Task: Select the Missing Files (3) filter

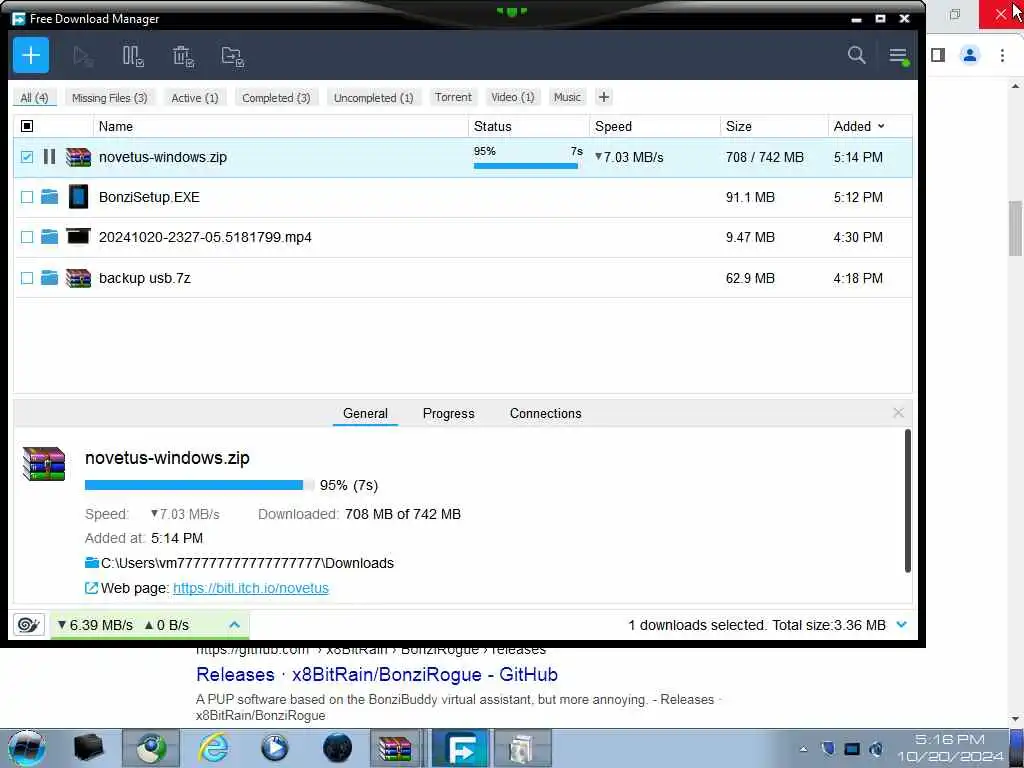Action: pos(110,97)
